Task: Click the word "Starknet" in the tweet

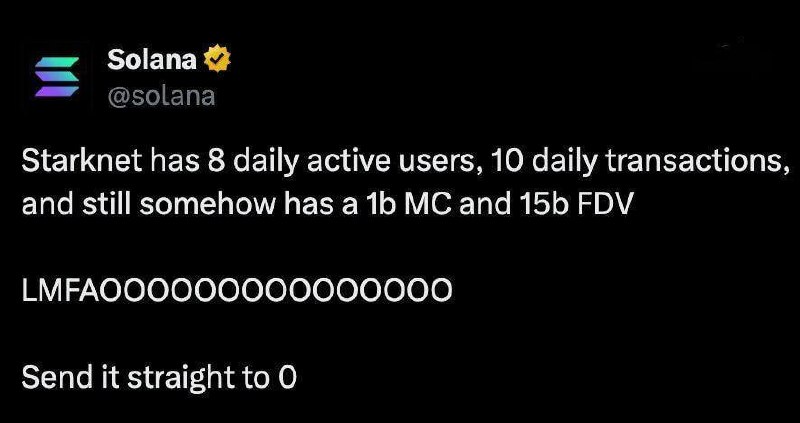Action: [76, 165]
